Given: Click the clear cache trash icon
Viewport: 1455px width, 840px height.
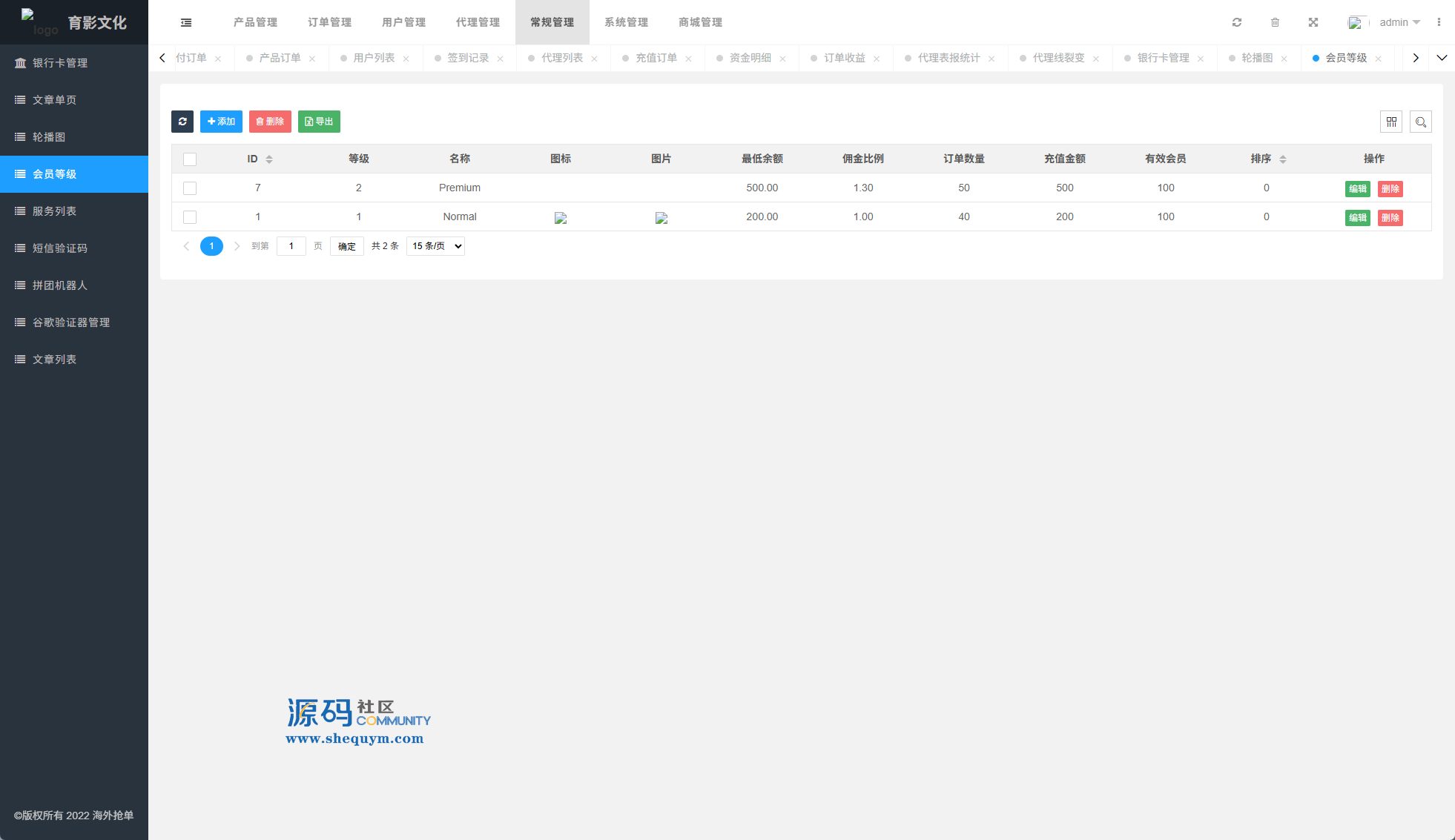Looking at the screenshot, I should (1275, 22).
